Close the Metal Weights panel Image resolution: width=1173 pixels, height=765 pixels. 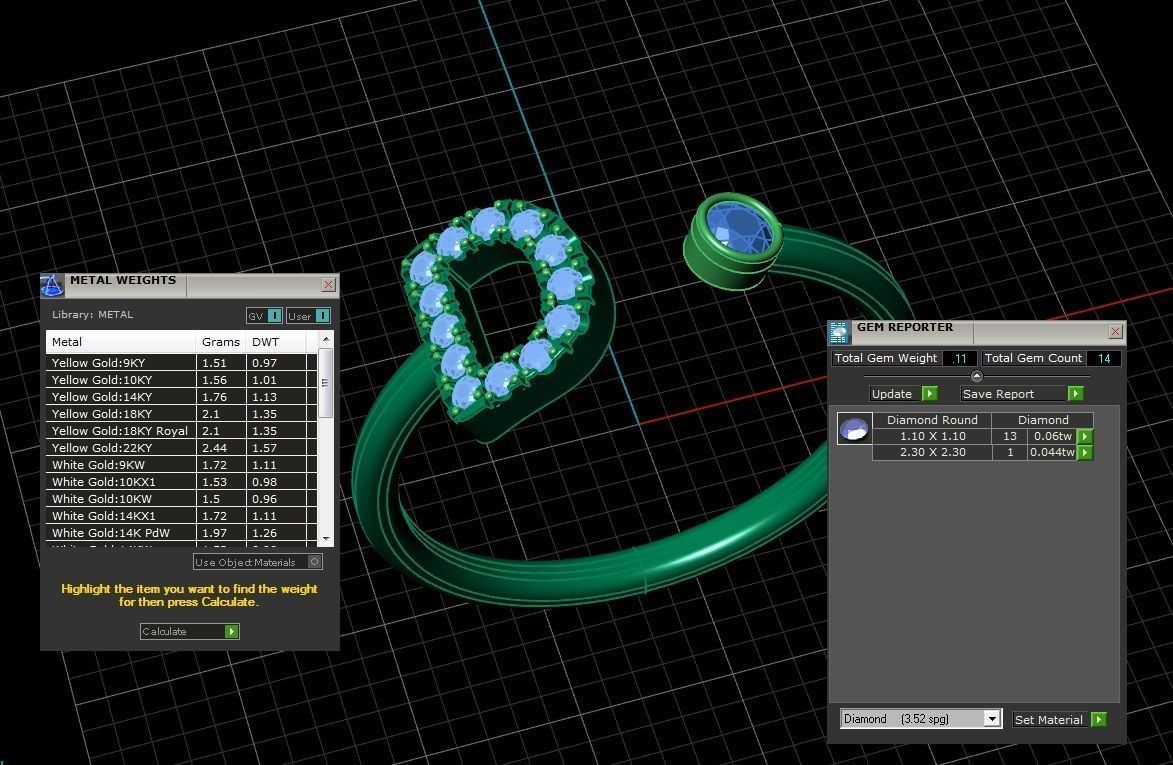[328, 285]
